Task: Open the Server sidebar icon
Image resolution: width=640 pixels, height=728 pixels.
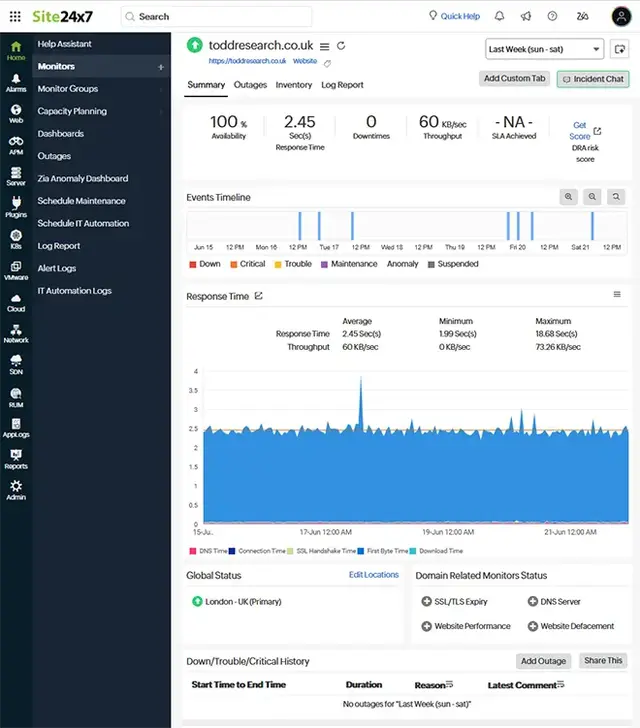Action: pyautogui.click(x=16, y=176)
